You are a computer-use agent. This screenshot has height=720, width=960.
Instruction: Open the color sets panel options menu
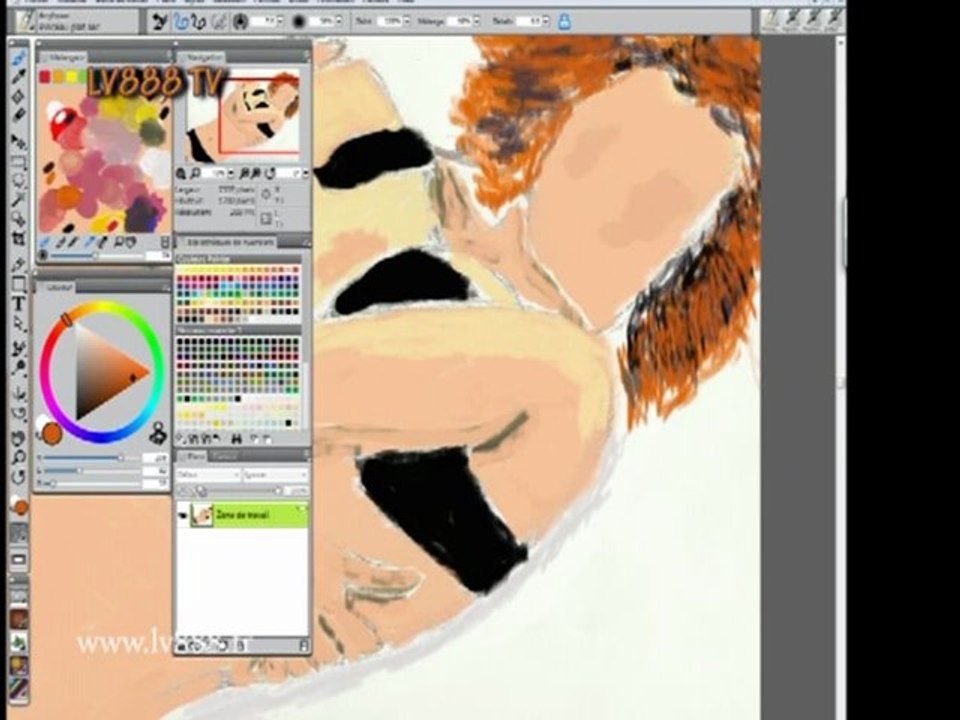tap(306, 243)
